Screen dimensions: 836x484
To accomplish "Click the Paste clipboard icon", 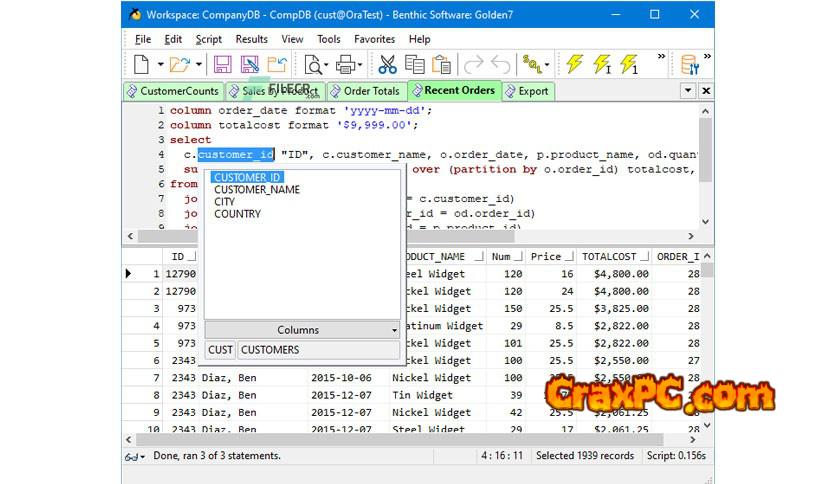I will [x=441, y=65].
